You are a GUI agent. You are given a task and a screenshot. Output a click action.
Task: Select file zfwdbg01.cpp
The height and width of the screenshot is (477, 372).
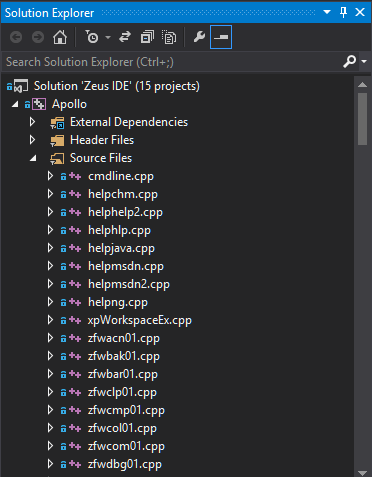coord(125,464)
